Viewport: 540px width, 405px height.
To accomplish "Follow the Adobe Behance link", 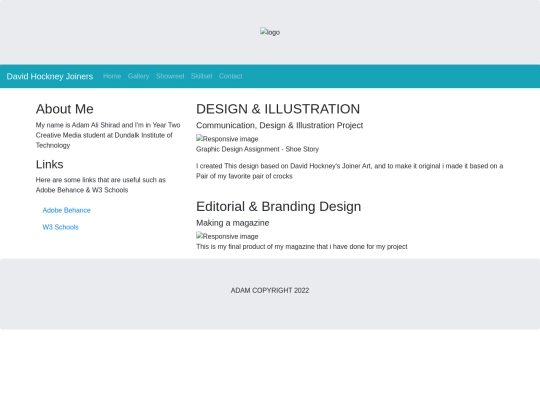I will pyautogui.click(x=66, y=210).
